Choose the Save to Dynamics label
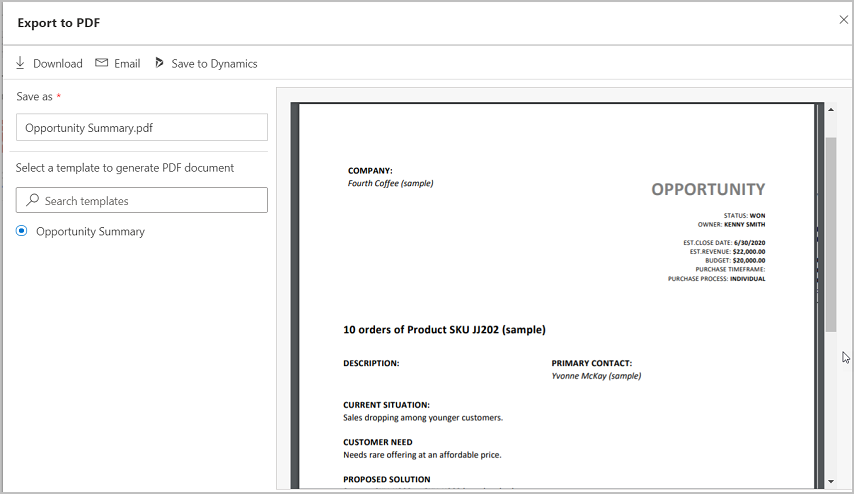854x494 pixels. tap(214, 63)
